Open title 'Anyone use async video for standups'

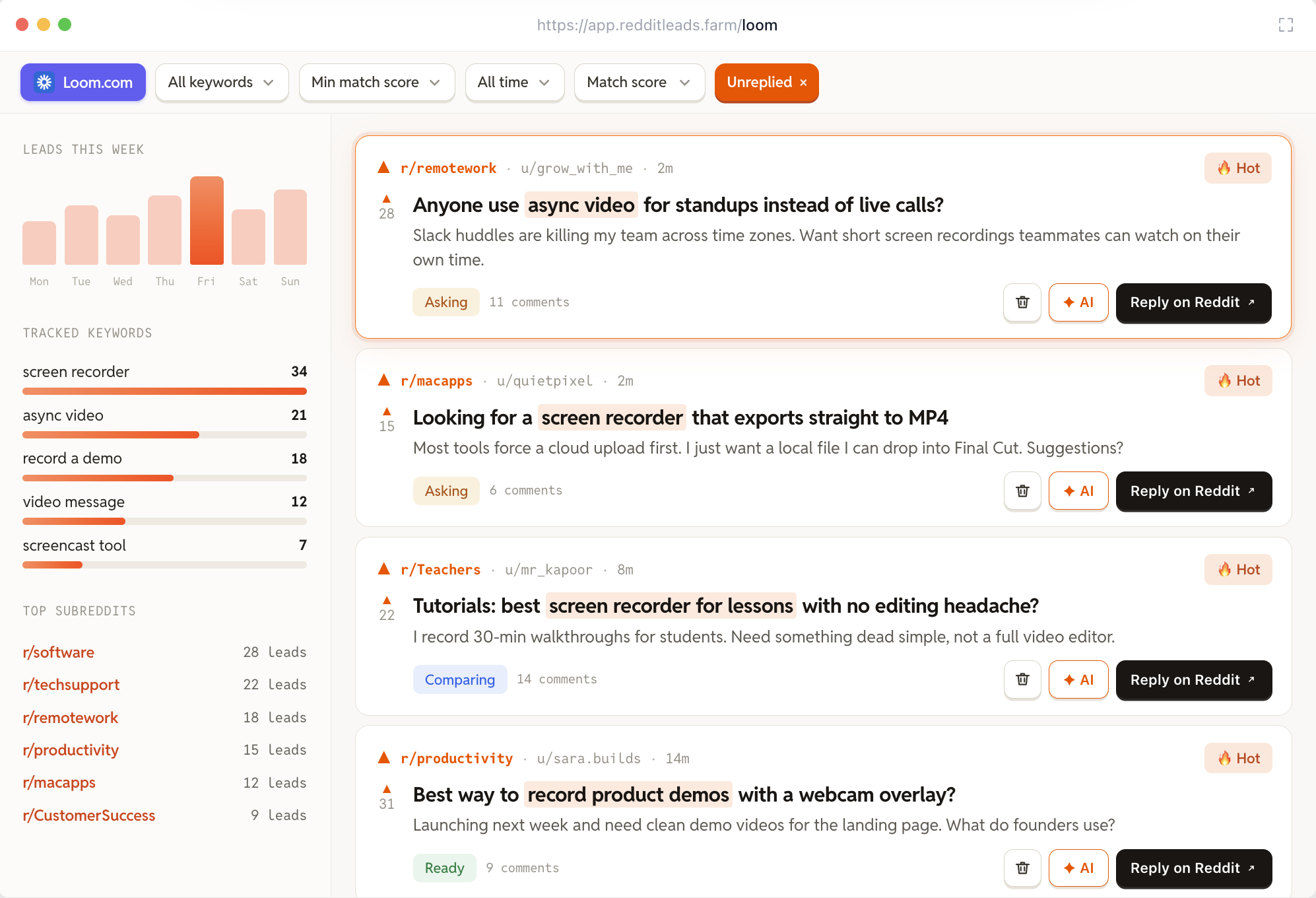(678, 205)
